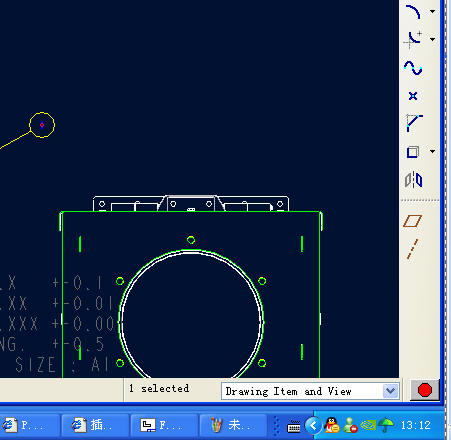Switch to the 'P...' Internet Explorer taskbar item
The width and height of the screenshot is (451, 440).
[30, 425]
